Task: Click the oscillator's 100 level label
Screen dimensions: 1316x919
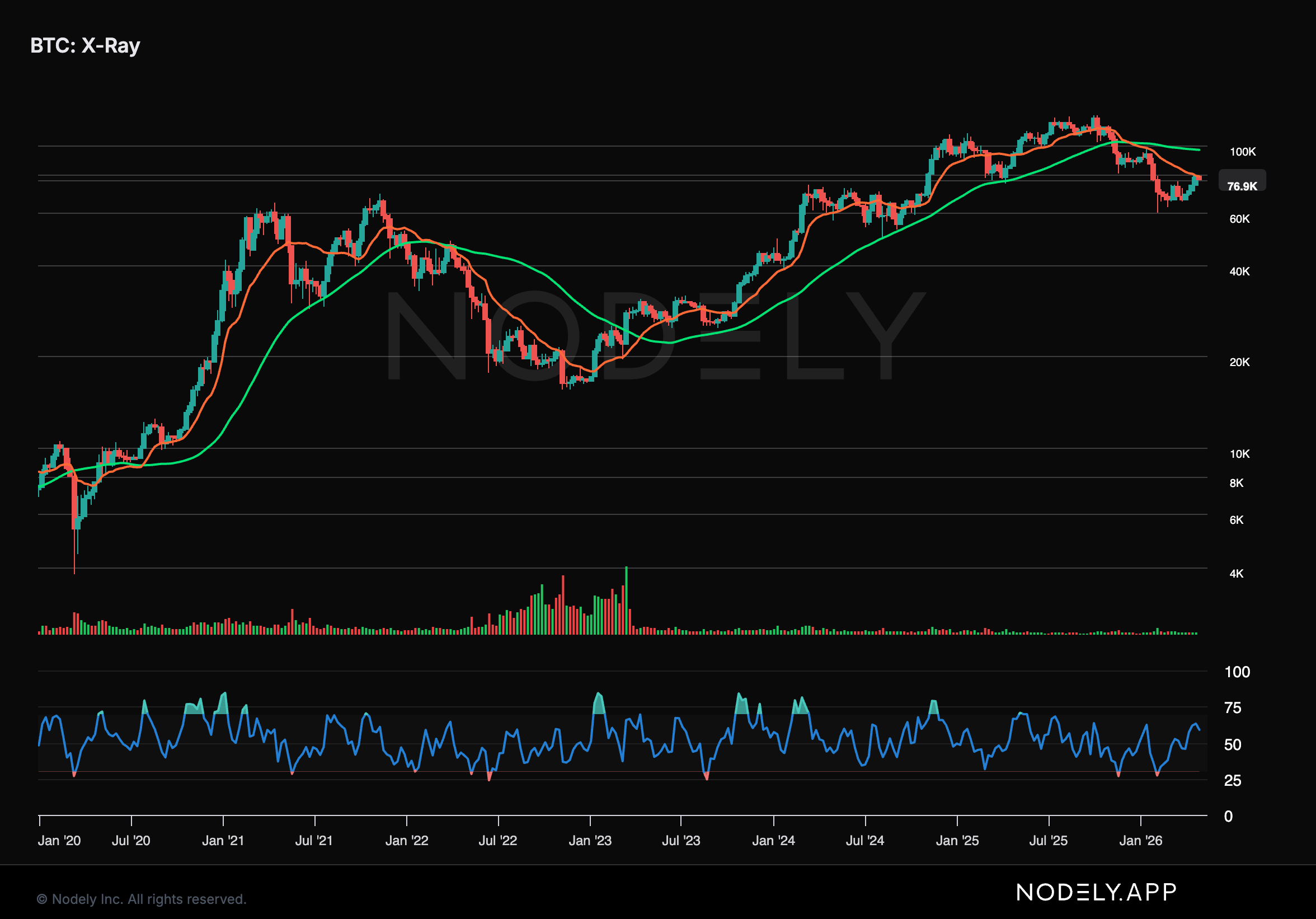Action: [x=1237, y=672]
